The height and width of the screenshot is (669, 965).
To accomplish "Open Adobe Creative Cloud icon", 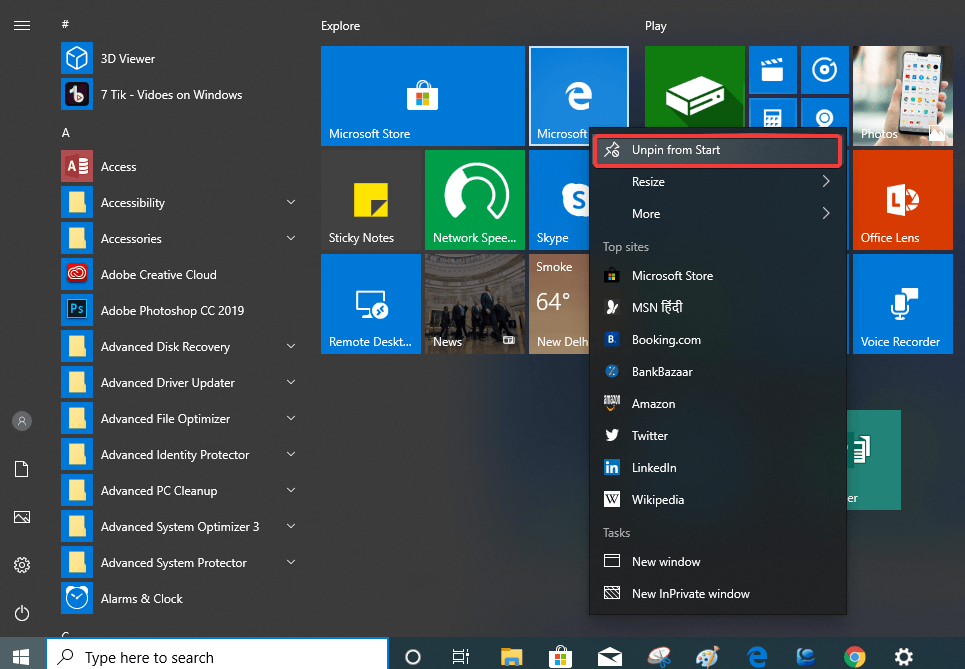I will [77, 274].
